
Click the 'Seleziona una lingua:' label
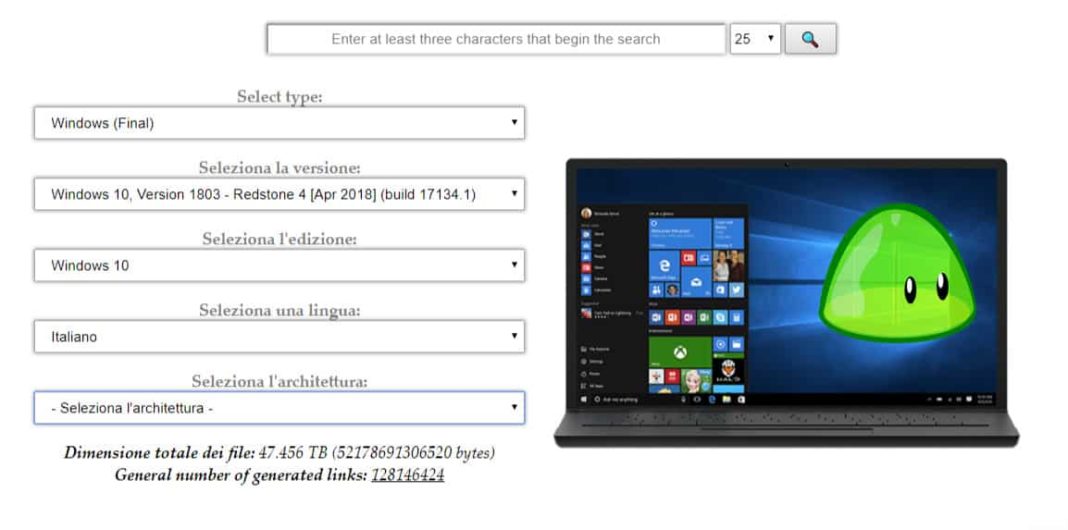click(279, 310)
